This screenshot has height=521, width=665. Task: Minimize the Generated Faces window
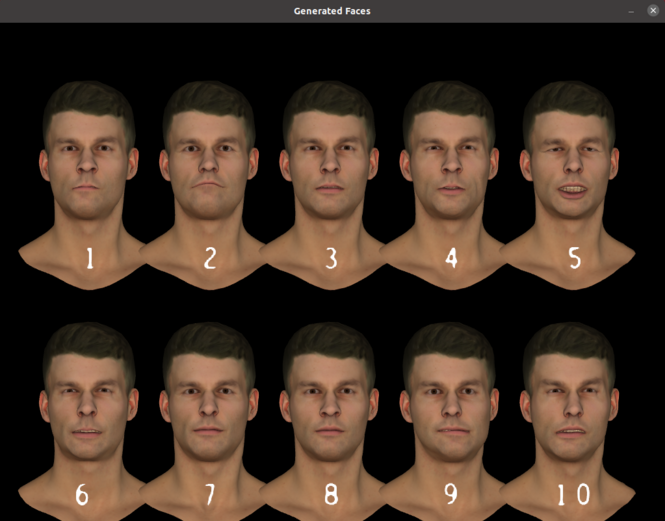click(x=631, y=11)
